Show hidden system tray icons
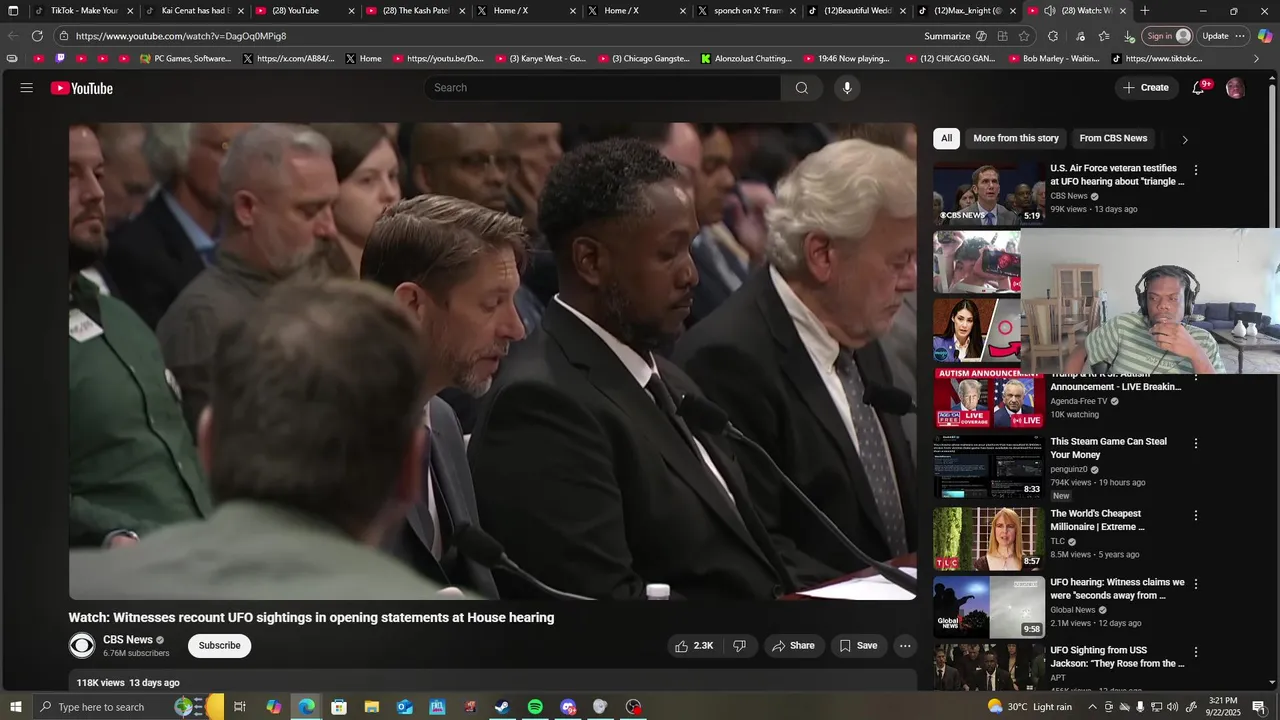Viewport: 1280px width, 720px height. click(1092, 707)
